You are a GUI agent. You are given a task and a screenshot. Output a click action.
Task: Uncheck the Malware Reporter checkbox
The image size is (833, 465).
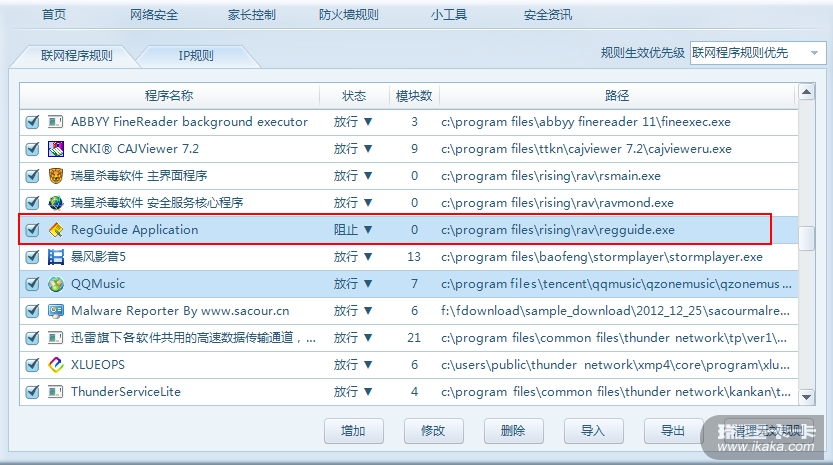coord(32,311)
